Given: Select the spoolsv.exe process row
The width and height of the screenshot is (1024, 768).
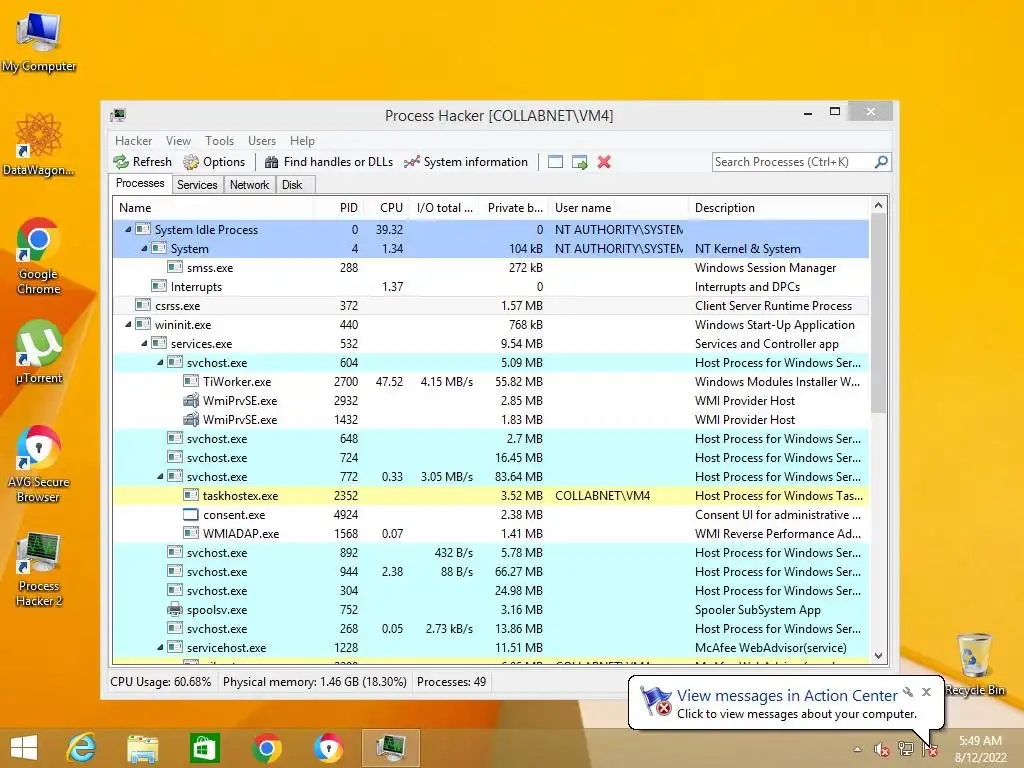Looking at the screenshot, I should [491, 610].
